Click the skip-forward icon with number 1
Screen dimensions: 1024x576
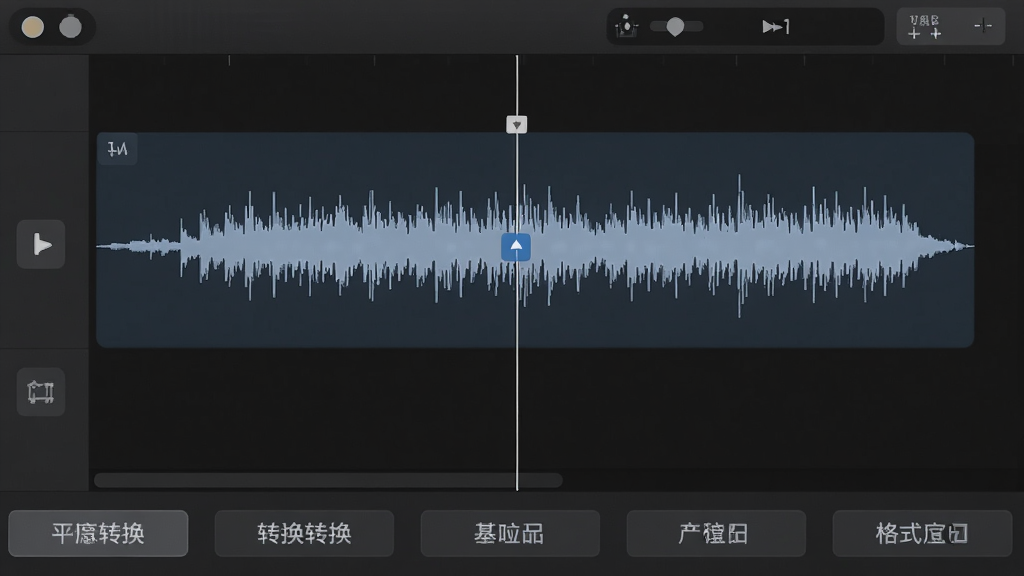776,27
